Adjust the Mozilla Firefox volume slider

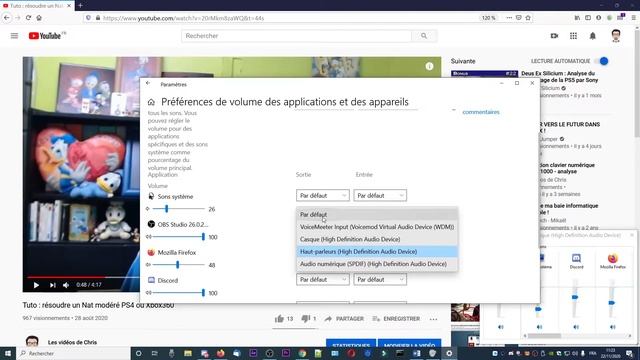coord(178,265)
